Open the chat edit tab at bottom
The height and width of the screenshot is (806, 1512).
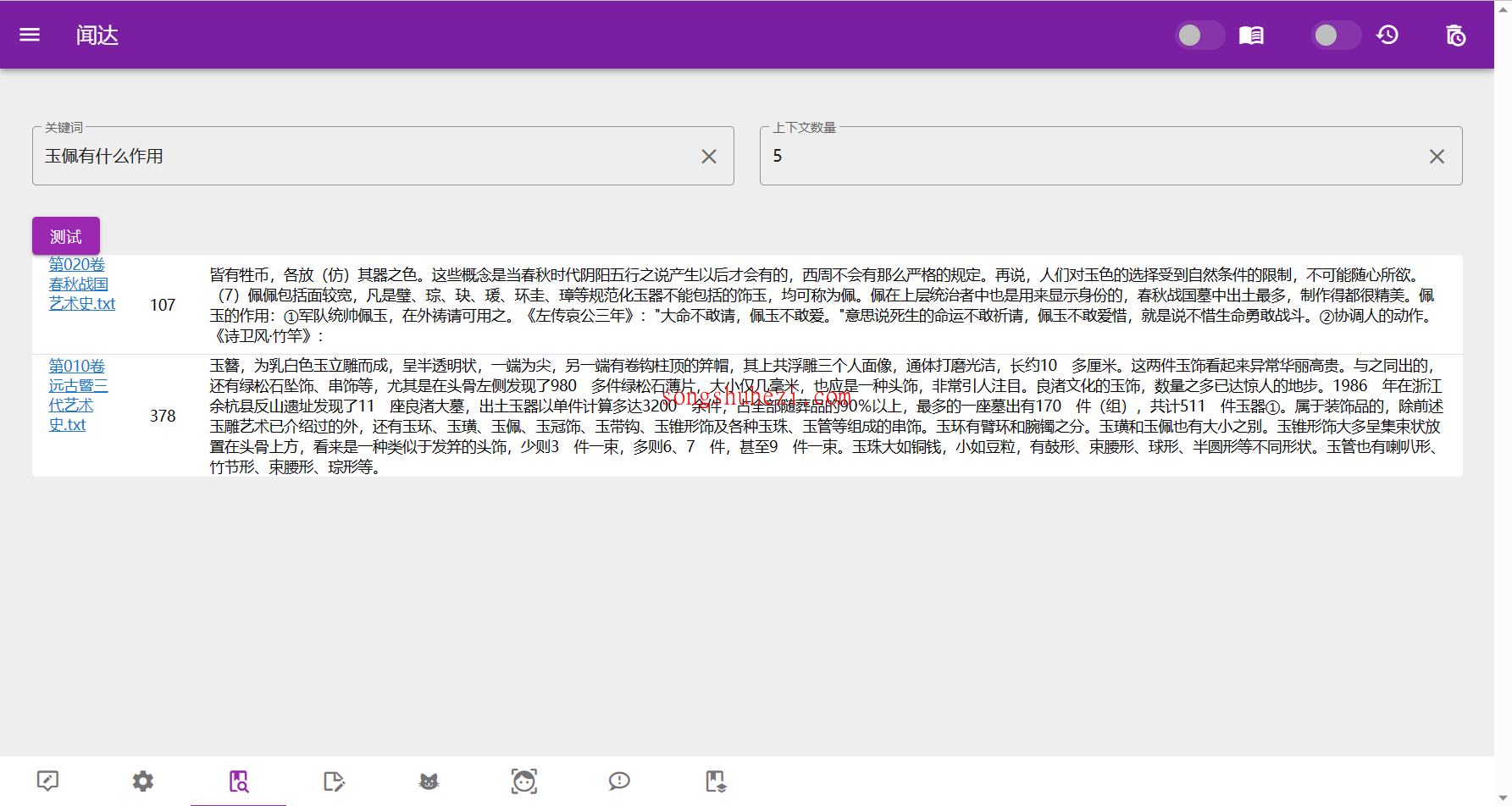[47, 781]
